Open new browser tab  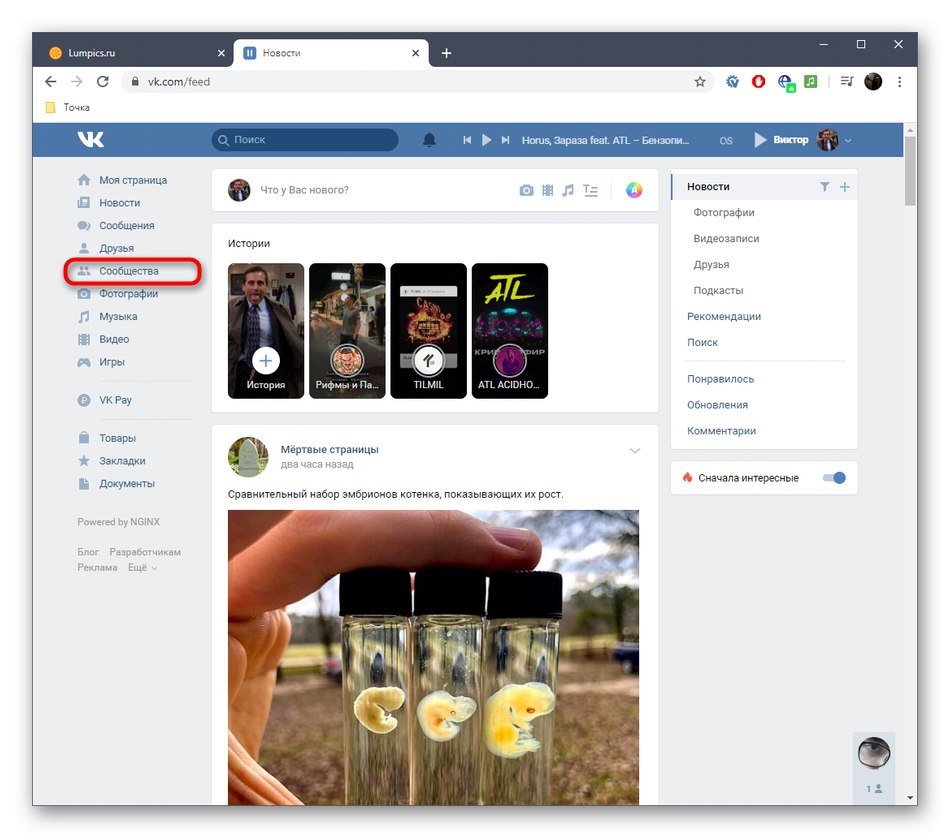coord(447,53)
